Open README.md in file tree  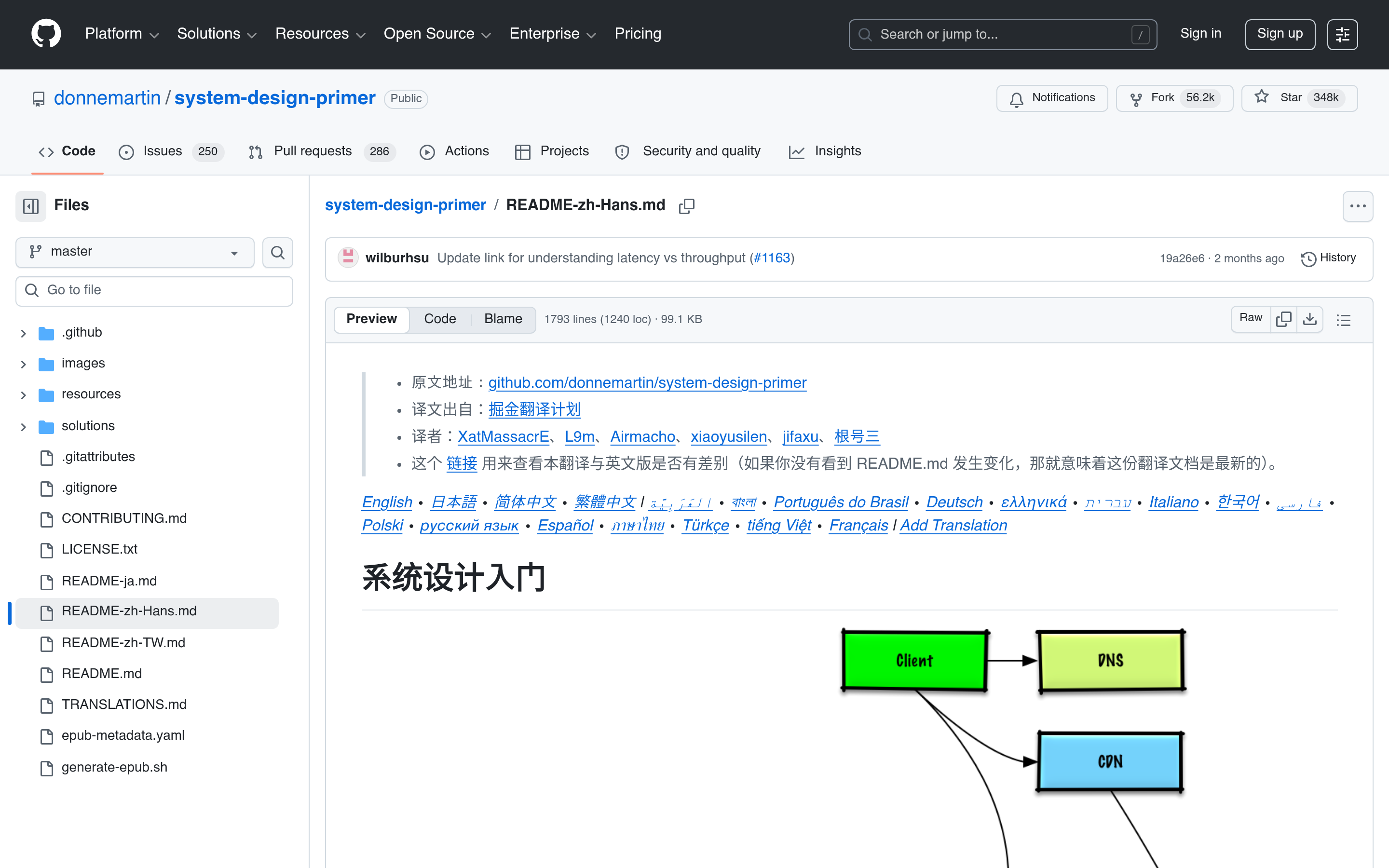(102, 674)
